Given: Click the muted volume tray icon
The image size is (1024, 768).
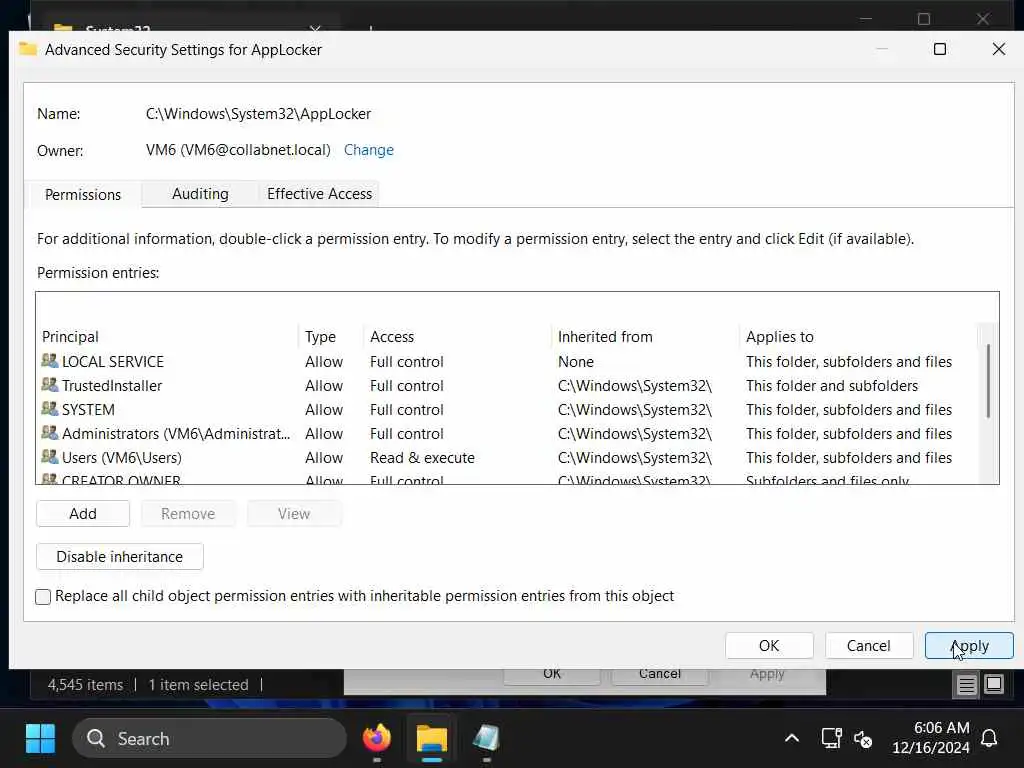Looking at the screenshot, I should pos(863,739).
